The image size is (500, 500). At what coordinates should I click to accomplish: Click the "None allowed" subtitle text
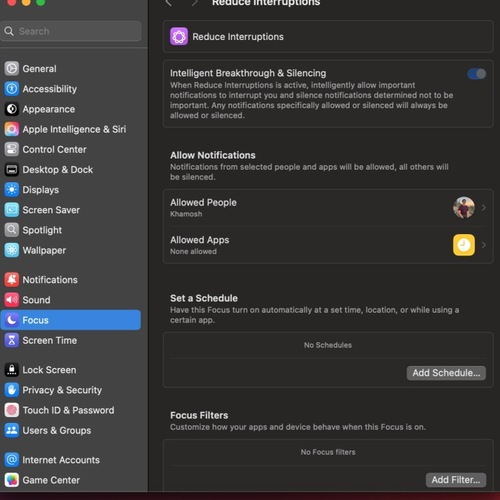(x=193, y=251)
